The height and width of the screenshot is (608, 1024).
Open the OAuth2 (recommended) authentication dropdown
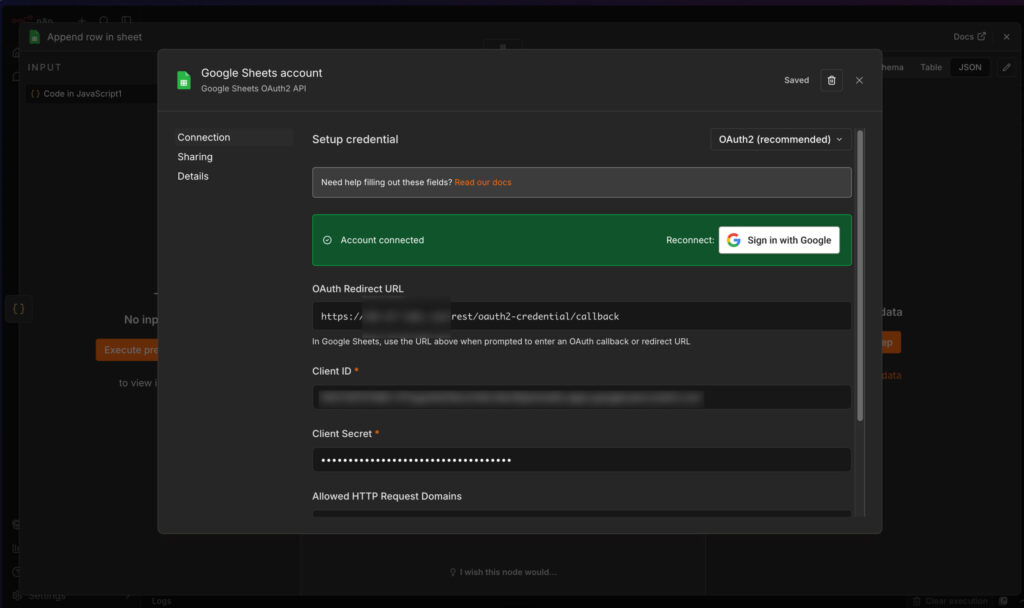780,139
